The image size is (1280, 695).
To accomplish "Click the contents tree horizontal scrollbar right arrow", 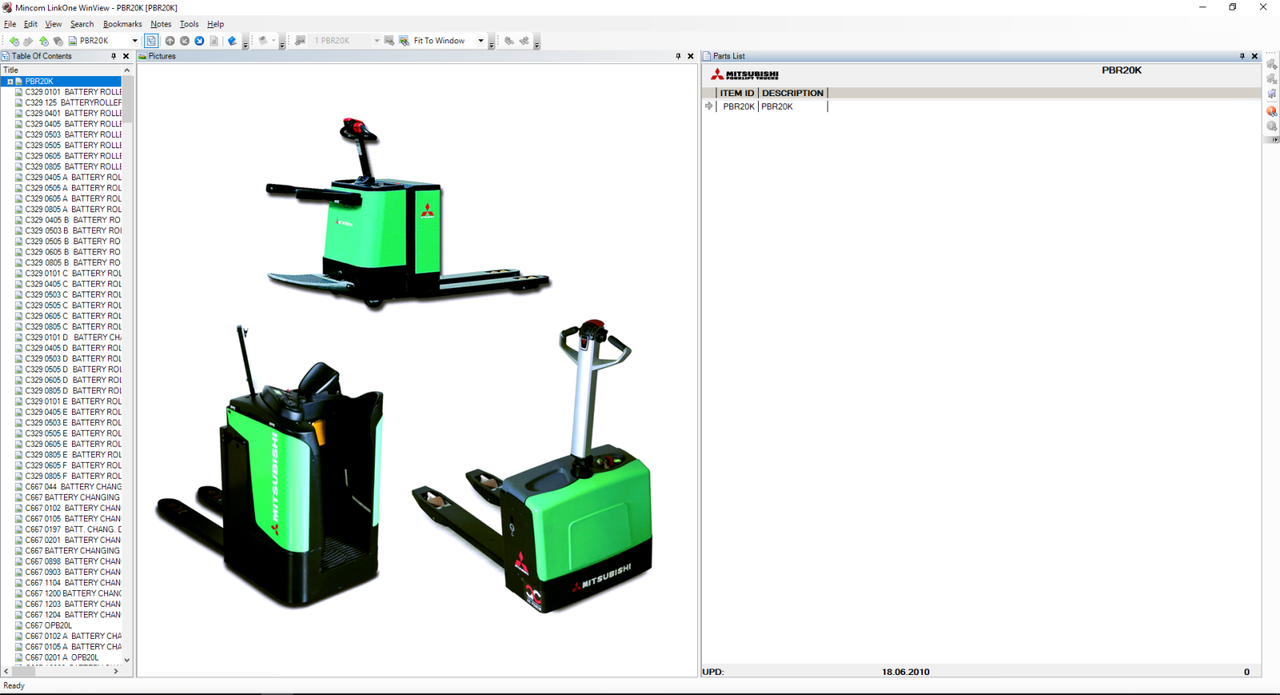I will (116, 671).
